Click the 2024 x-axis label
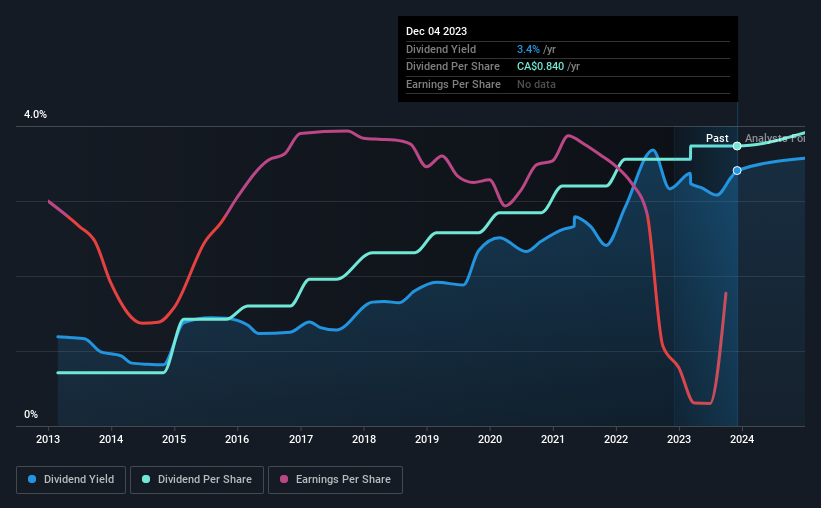 (x=742, y=439)
